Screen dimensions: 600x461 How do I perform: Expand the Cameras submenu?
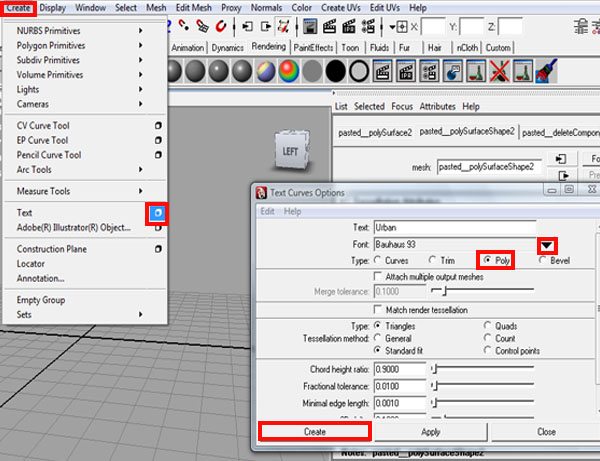click(x=140, y=104)
